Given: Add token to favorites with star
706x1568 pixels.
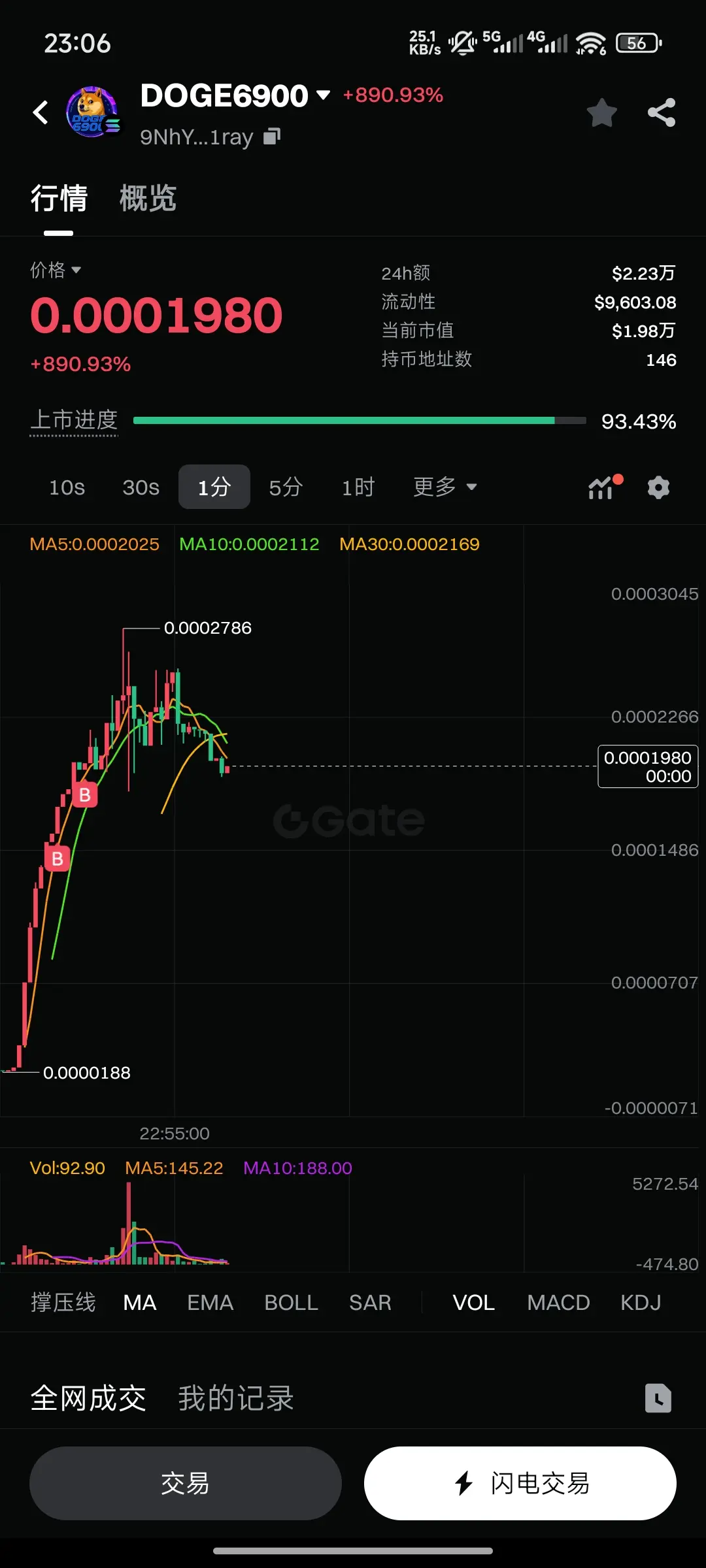Looking at the screenshot, I should (x=602, y=112).
